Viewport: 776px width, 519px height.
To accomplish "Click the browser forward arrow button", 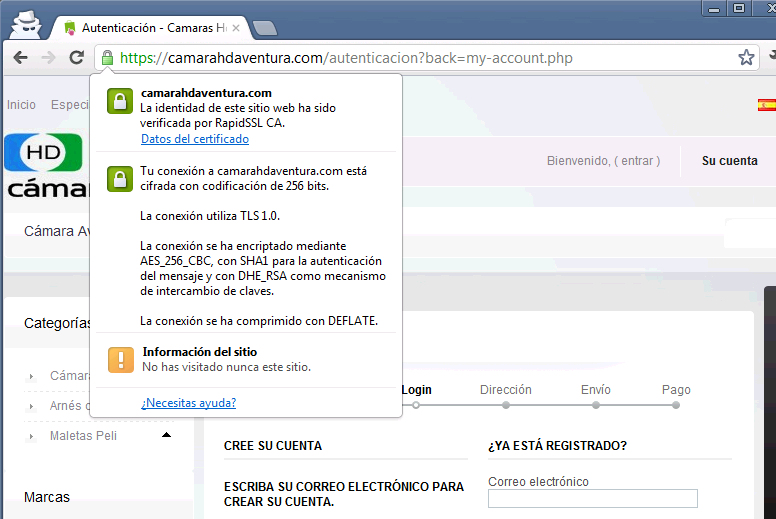I will [x=48, y=58].
